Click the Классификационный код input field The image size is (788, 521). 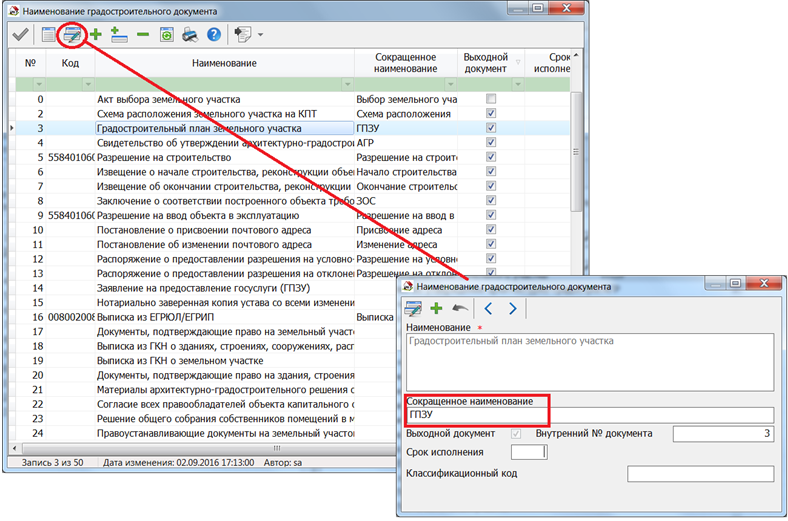click(x=701, y=473)
